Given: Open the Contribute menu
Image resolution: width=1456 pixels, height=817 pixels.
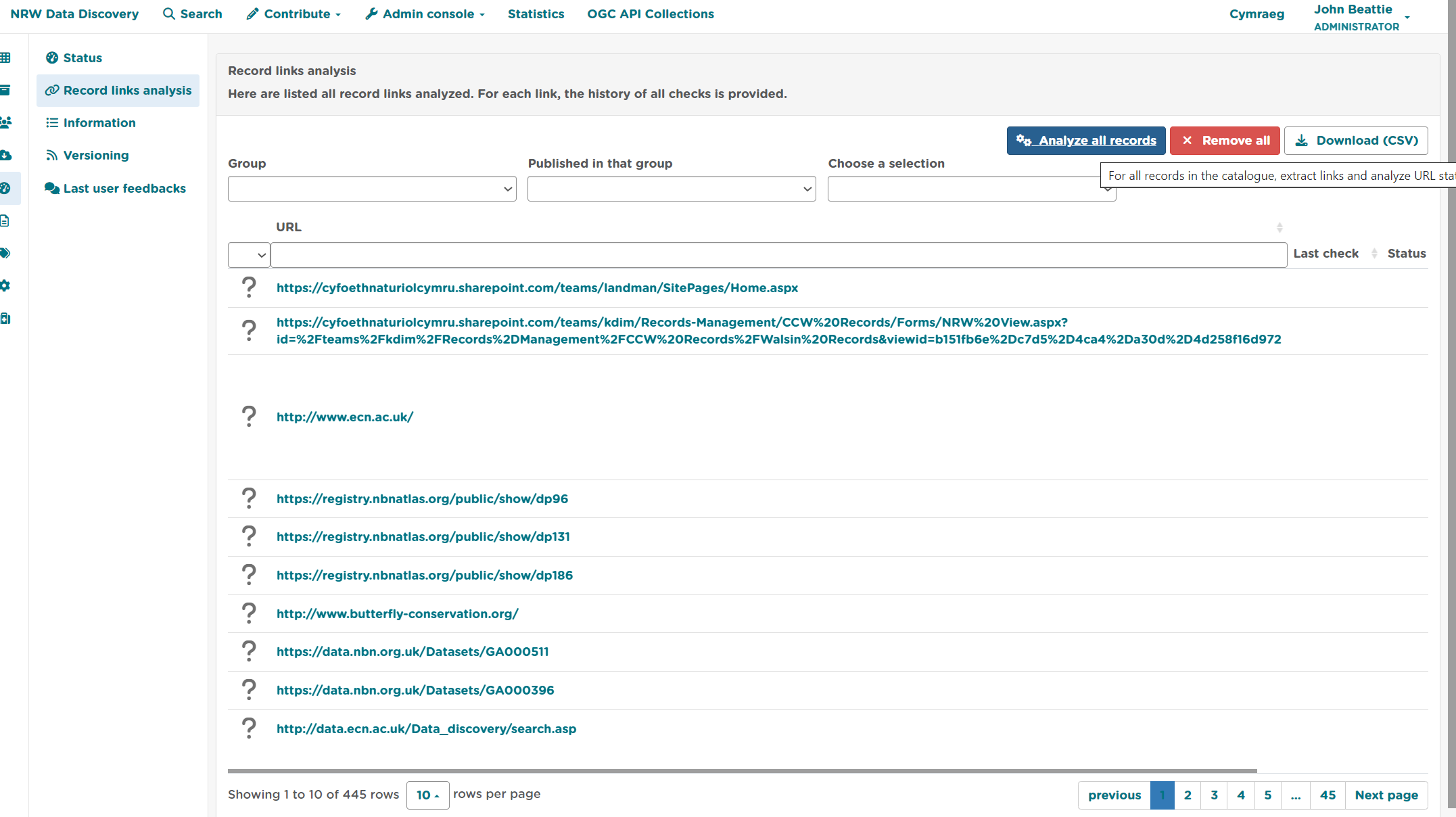Looking at the screenshot, I should click(x=293, y=14).
